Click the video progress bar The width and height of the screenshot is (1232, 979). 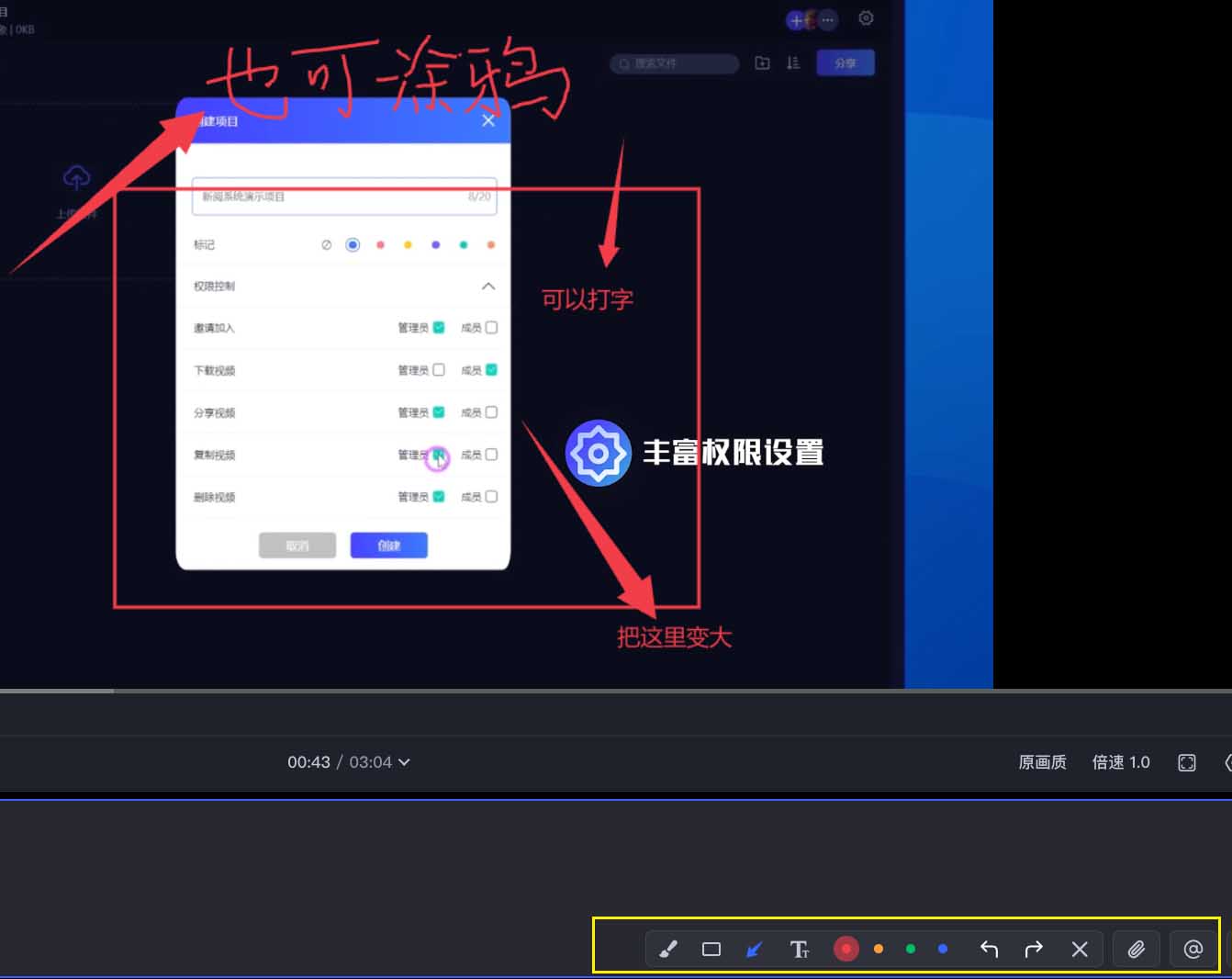(x=551, y=691)
